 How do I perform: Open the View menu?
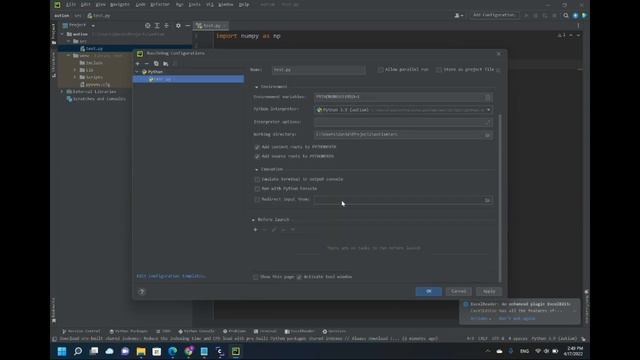[100, 4]
